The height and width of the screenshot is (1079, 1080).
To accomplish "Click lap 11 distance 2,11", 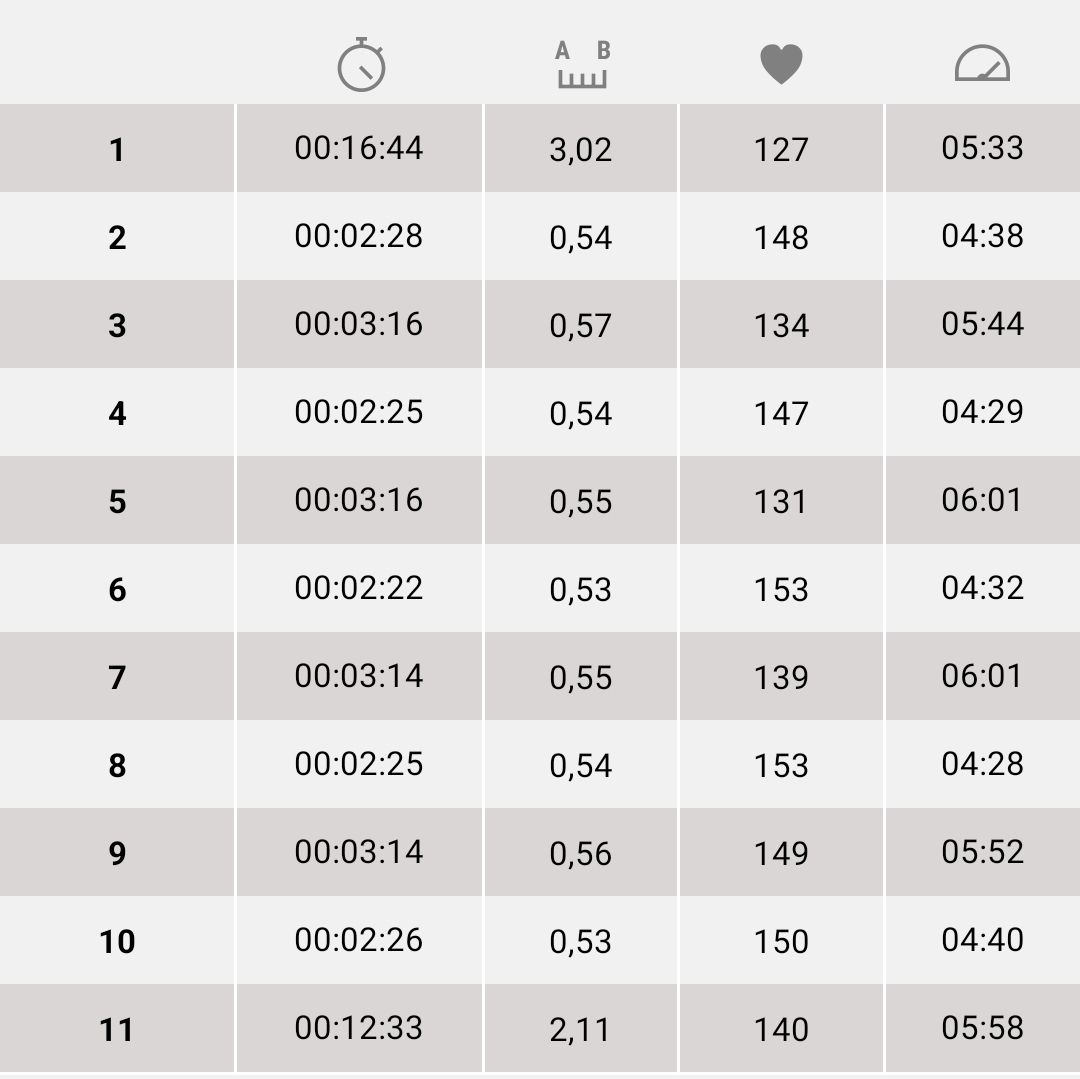I will pyautogui.click(x=579, y=1030).
